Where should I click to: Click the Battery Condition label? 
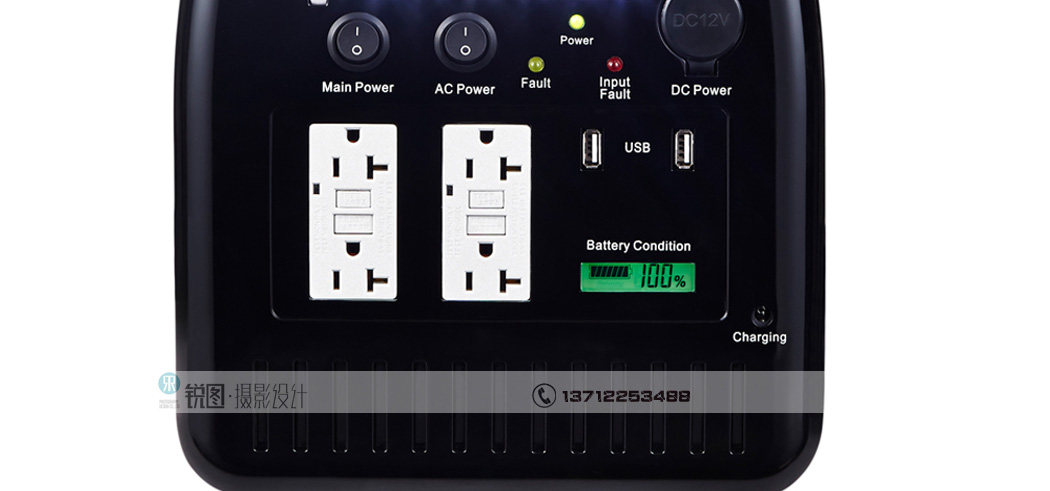pyautogui.click(x=638, y=246)
